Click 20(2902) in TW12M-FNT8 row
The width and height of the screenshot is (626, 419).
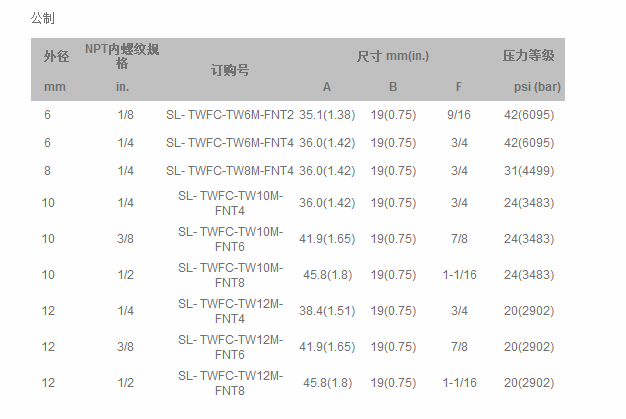click(529, 383)
